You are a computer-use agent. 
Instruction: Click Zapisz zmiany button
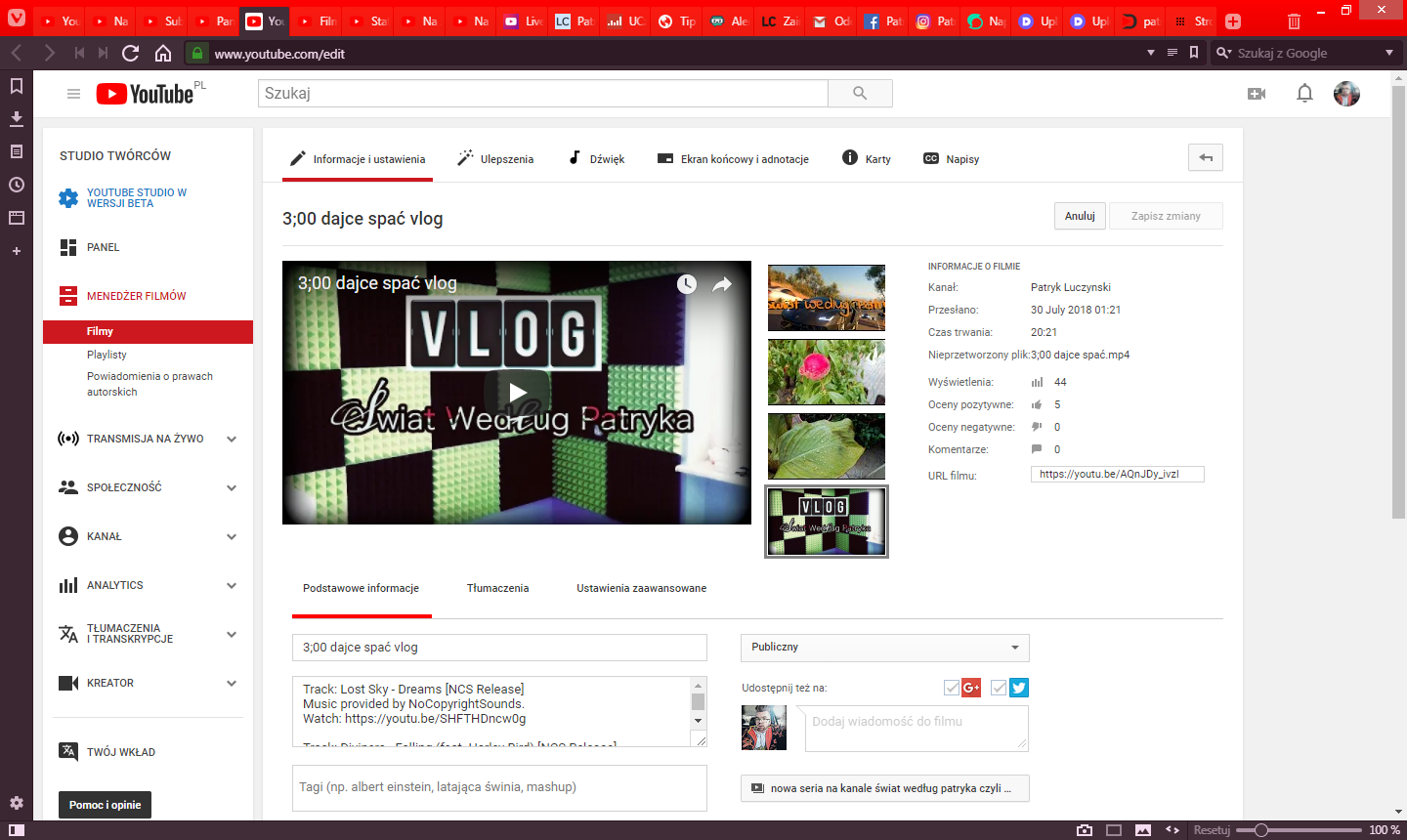[x=1166, y=216]
